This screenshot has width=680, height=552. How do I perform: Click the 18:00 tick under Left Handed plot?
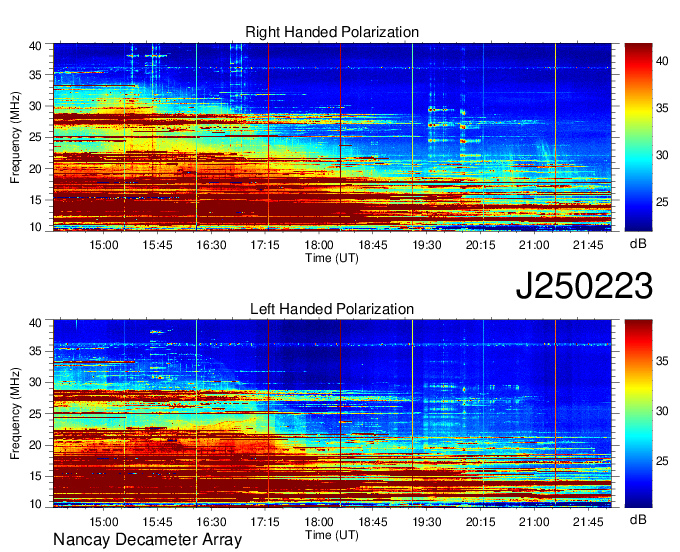tap(319, 522)
